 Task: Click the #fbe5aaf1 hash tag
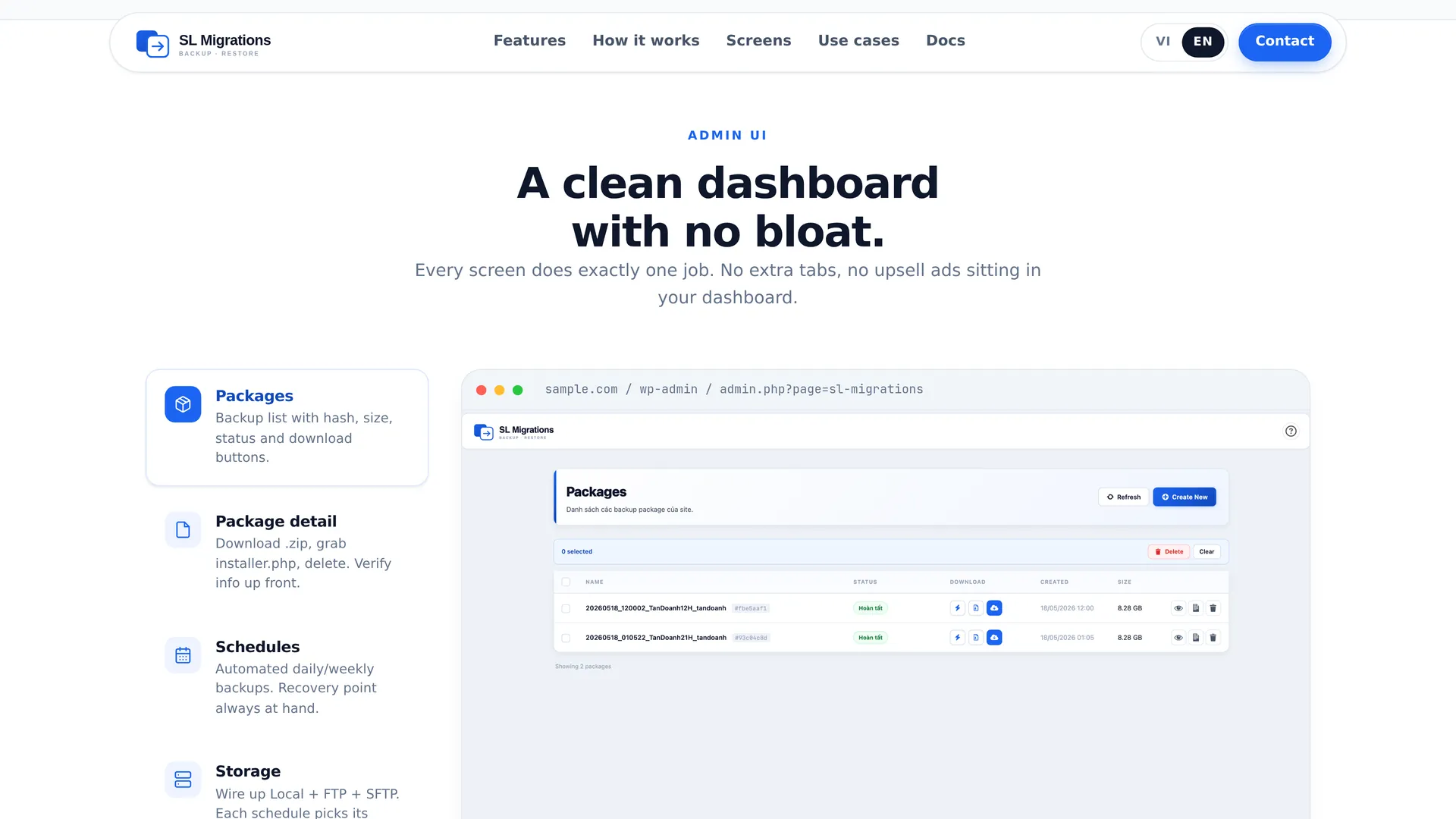click(751, 608)
